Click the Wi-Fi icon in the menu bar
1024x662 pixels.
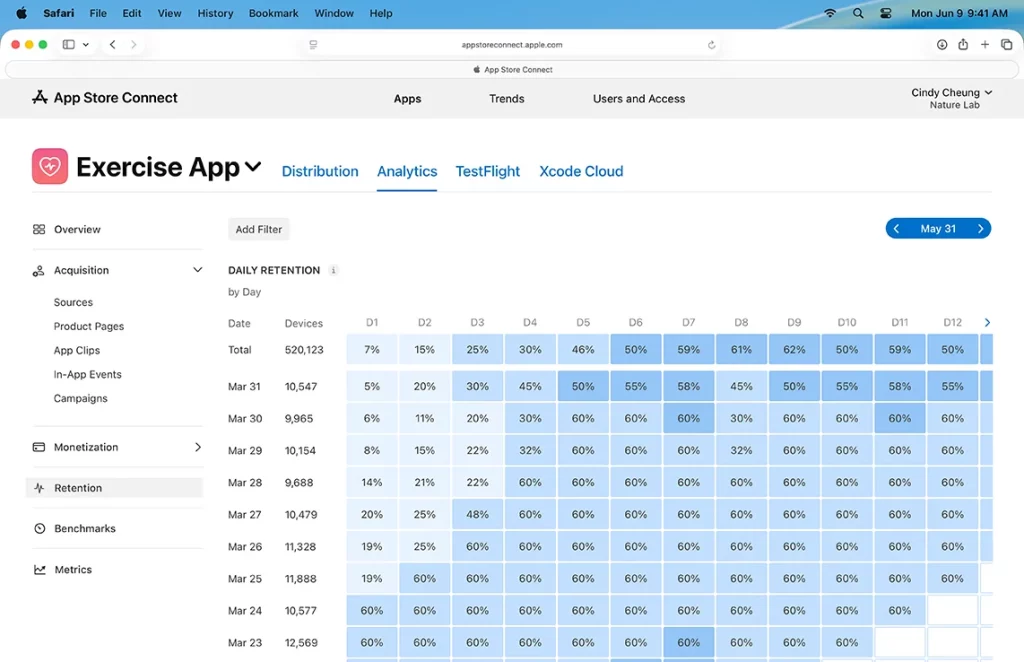[830, 13]
